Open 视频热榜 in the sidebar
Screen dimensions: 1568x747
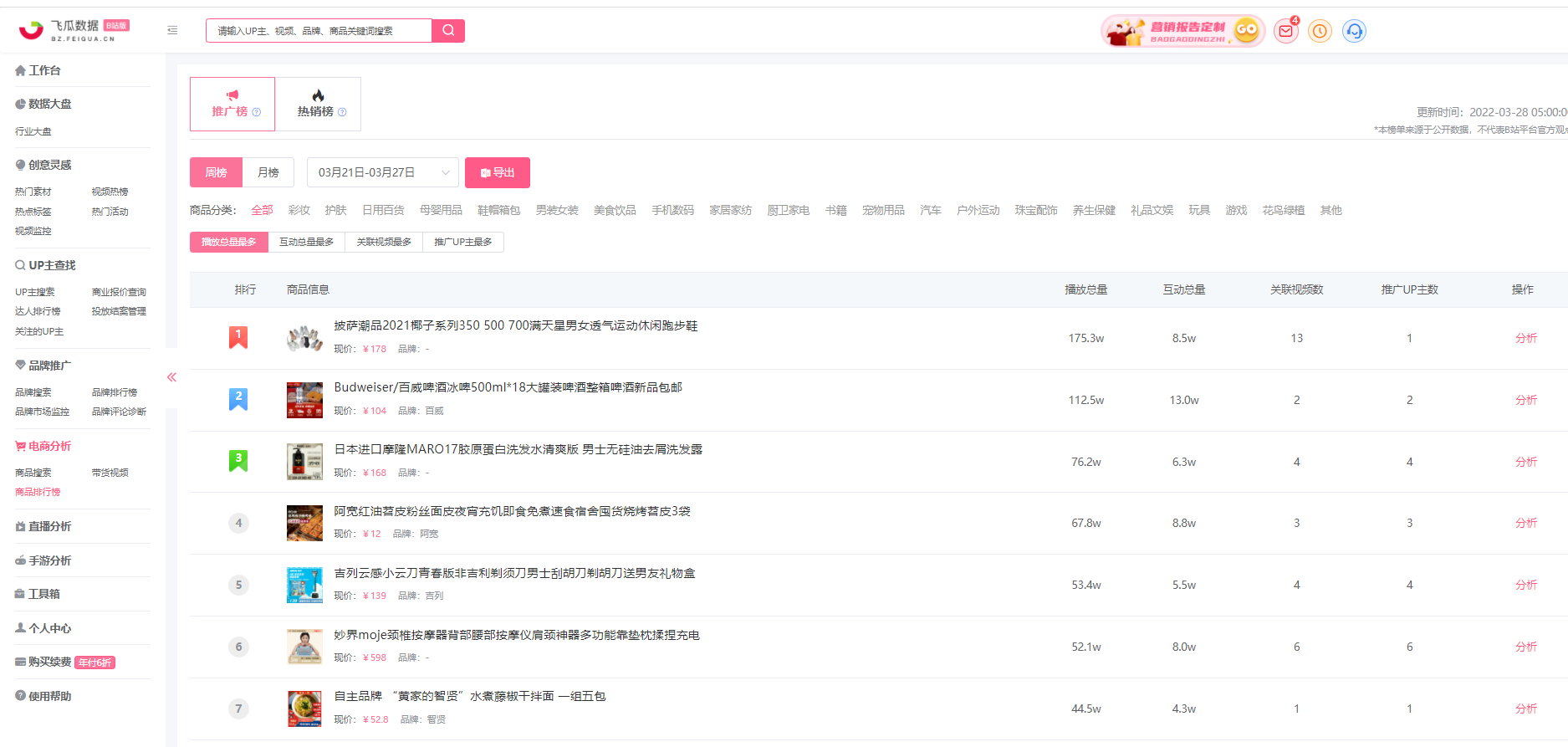coord(110,192)
